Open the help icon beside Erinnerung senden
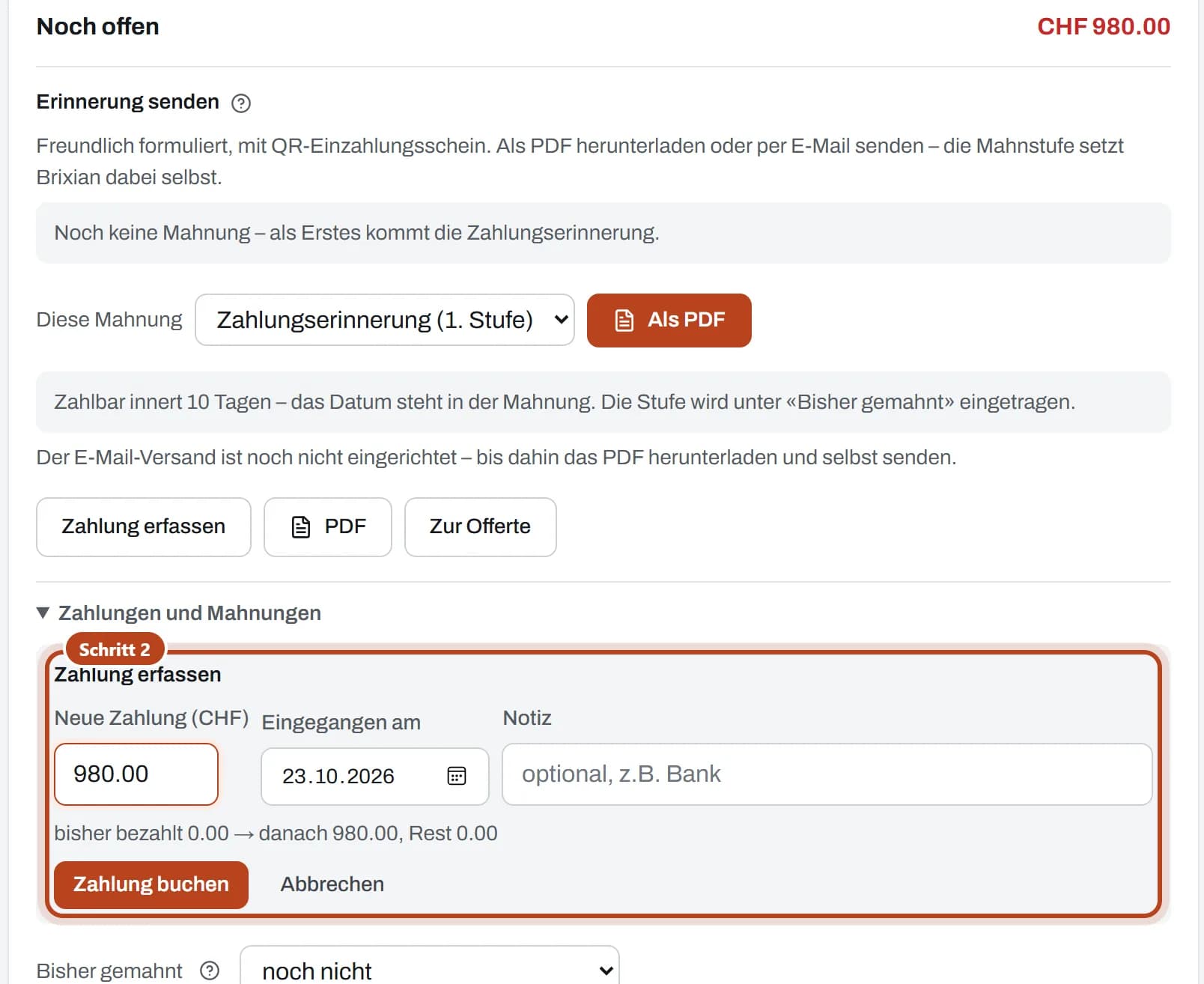The height and width of the screenshot is (984, 1204). click(x=241, y=103)
